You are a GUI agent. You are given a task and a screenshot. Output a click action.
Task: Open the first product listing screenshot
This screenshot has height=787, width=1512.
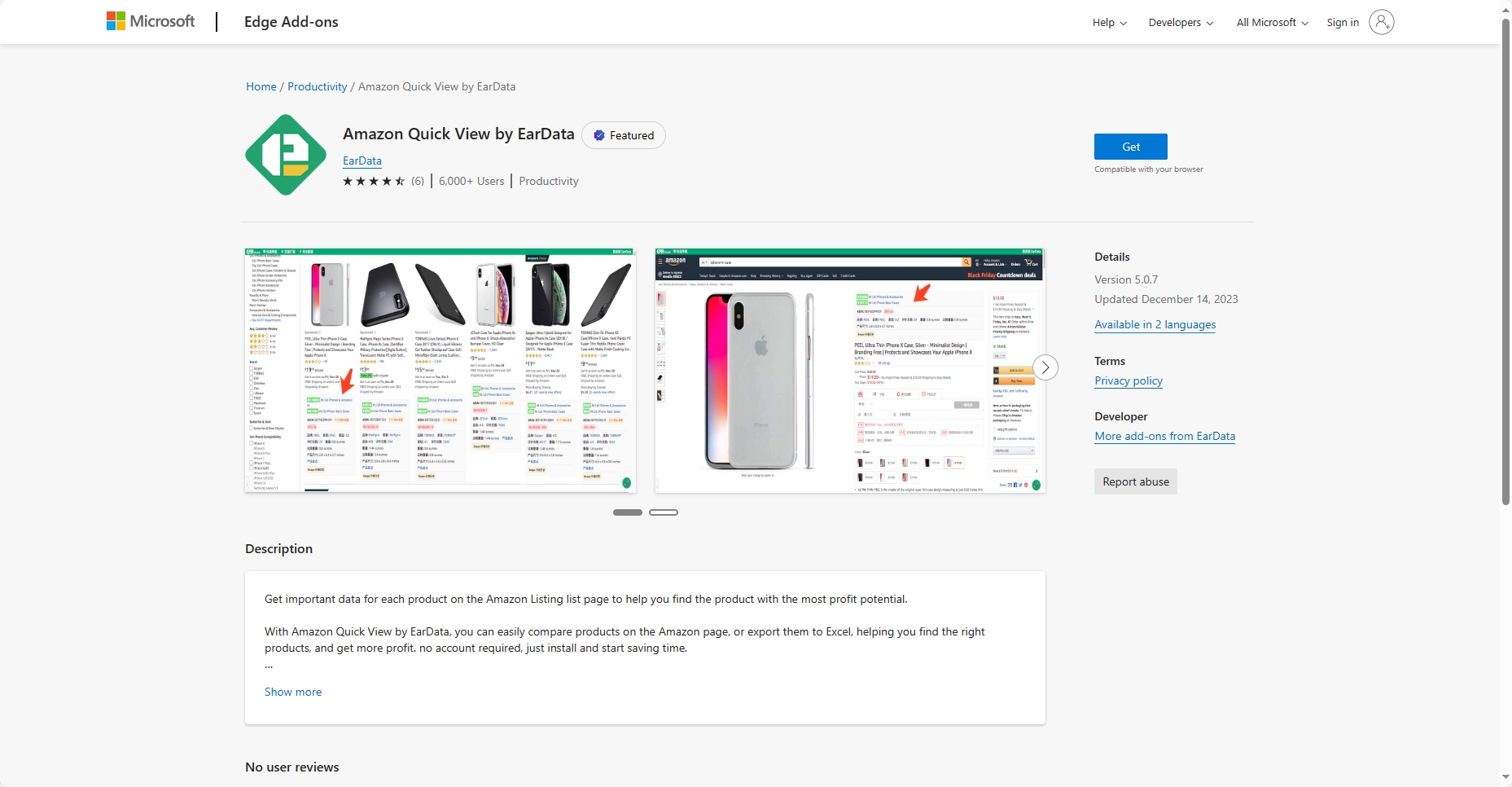coord(440,371)
